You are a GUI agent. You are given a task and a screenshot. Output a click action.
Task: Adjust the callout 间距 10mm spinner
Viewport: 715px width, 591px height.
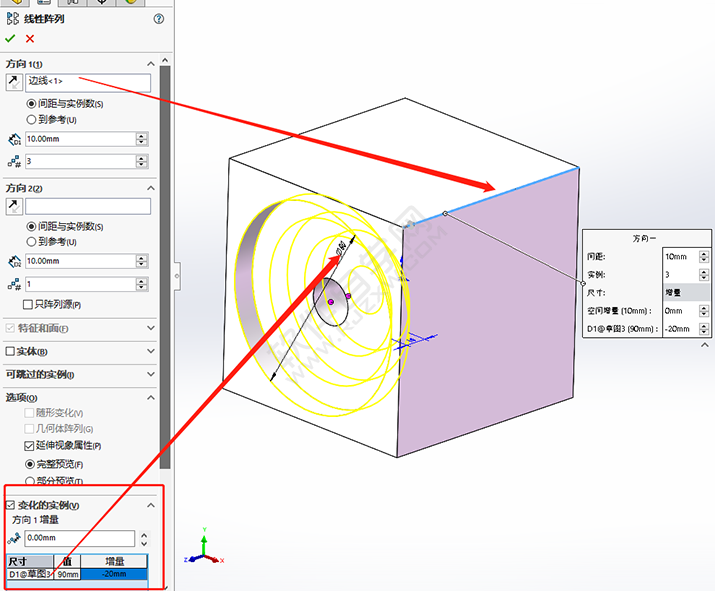tap(704, 257)
